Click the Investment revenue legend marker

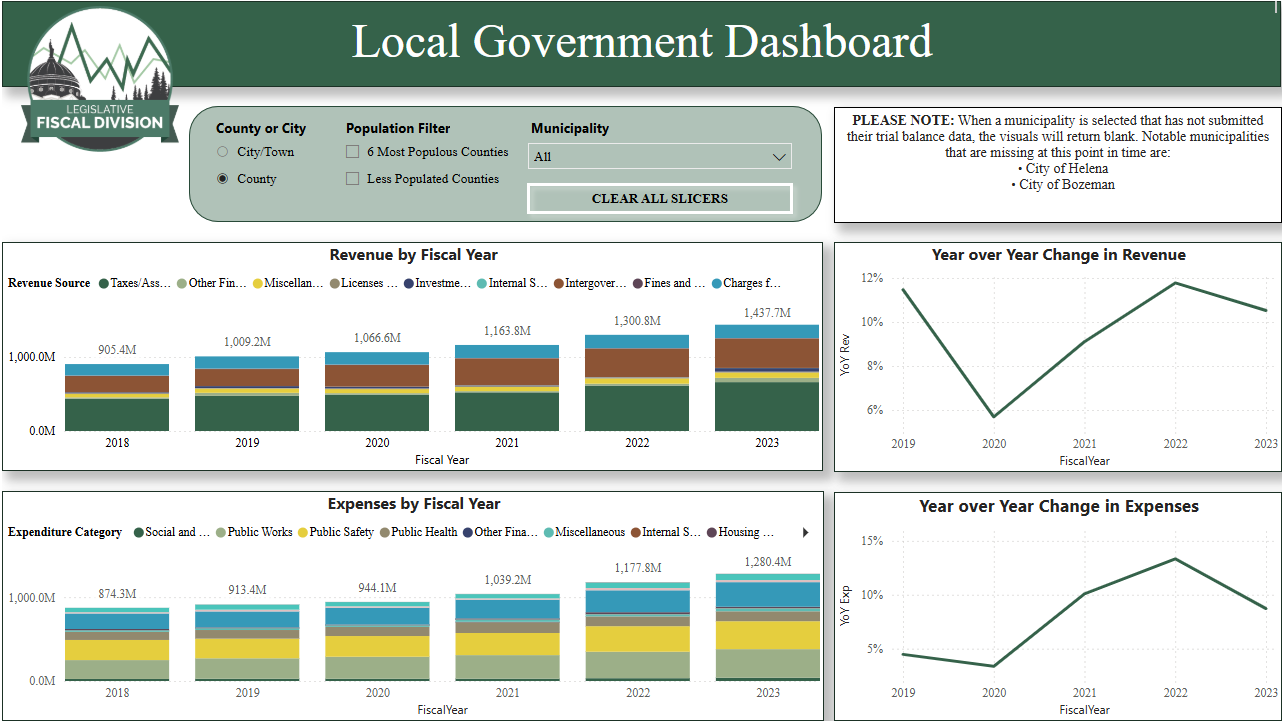pyautogui.click(x=409, y=284)
